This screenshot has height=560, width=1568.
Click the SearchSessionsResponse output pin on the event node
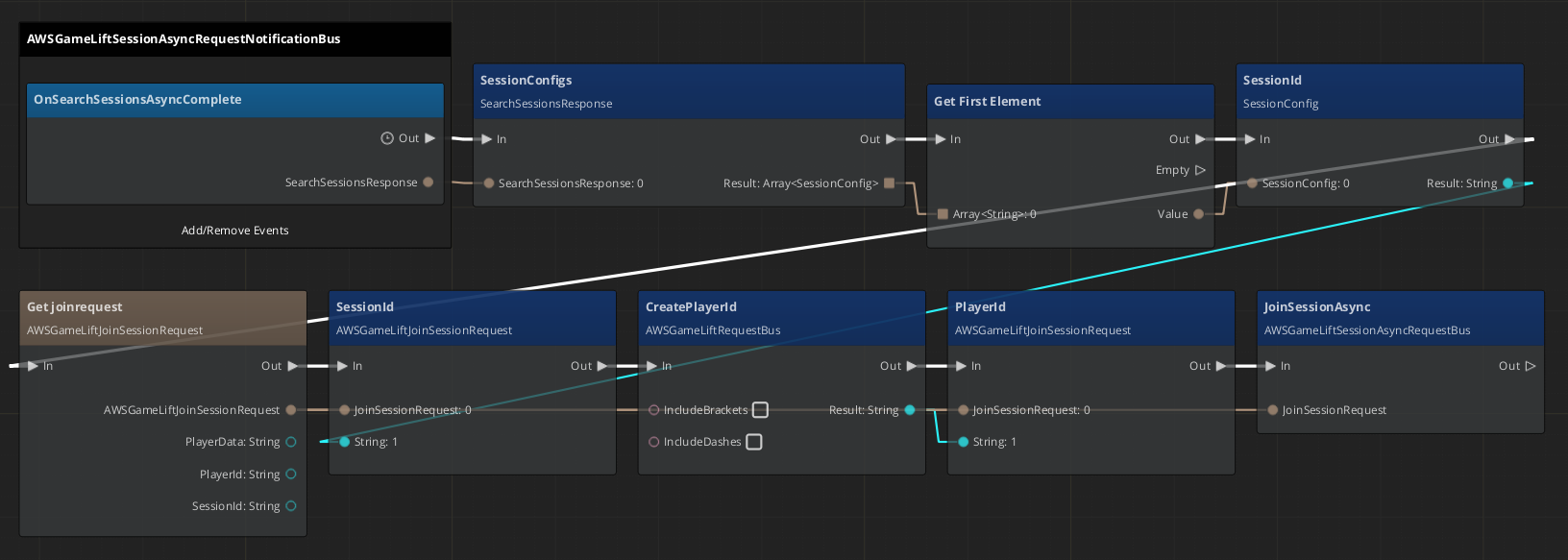tap(429, 183)
